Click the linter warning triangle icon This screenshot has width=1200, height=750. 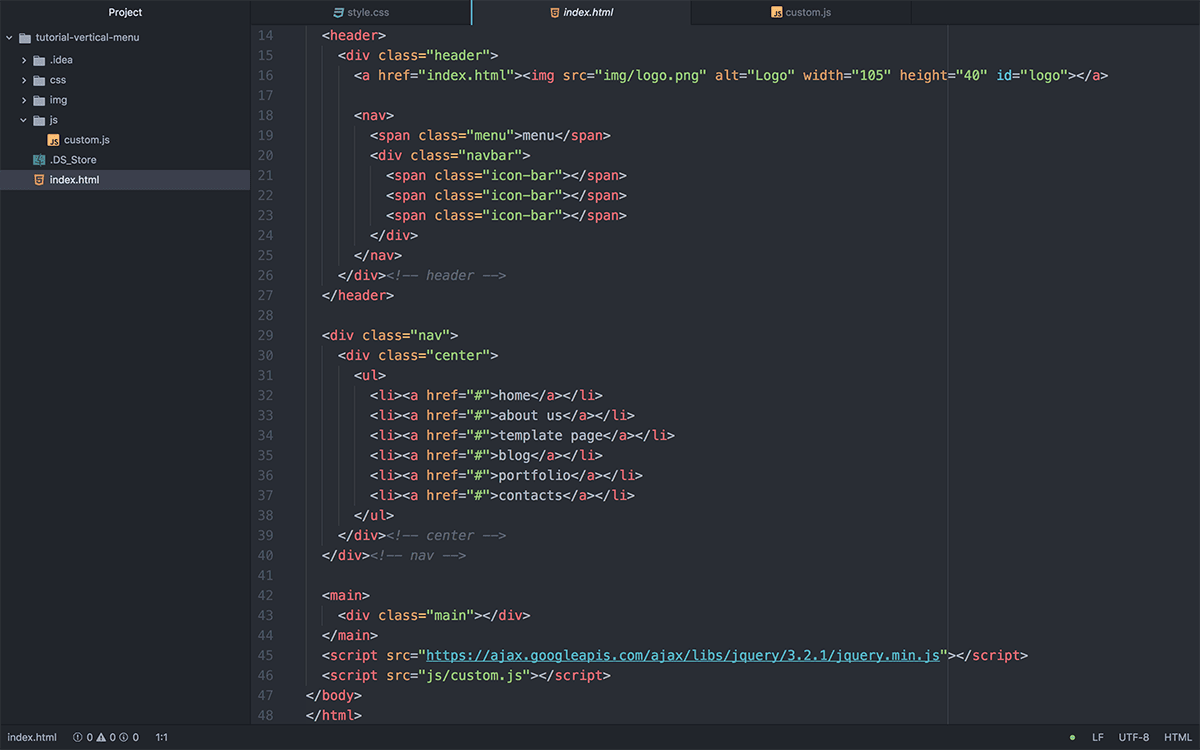[101, 737]
